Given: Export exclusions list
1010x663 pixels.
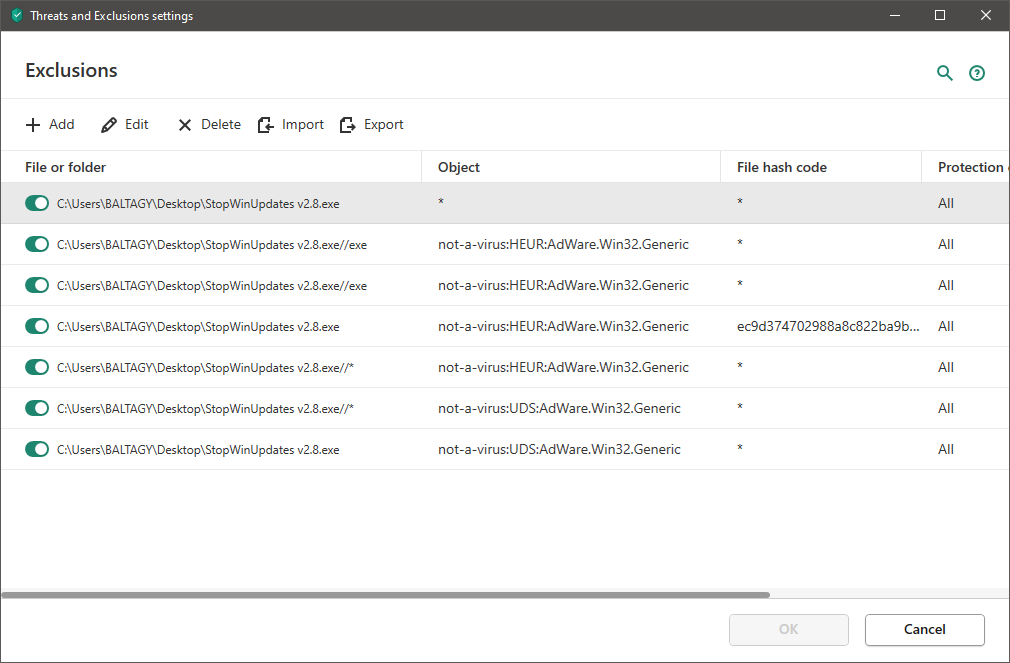Looking at the screenshot, I should pyautogui.click(x=372, y=124).
